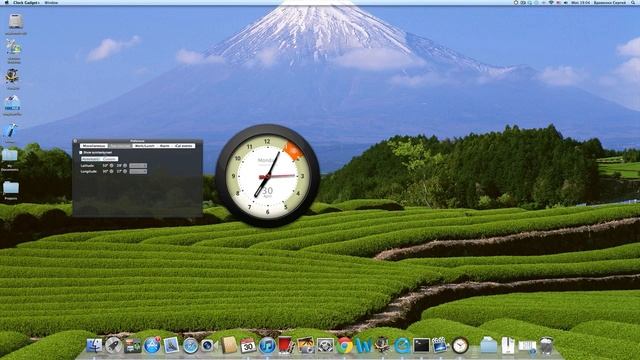
Task: Open the brown Address Book icon
Action: (229, 345)
